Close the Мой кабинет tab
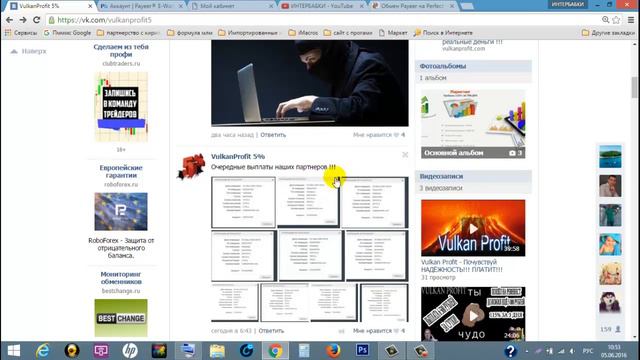 [271, 6]
